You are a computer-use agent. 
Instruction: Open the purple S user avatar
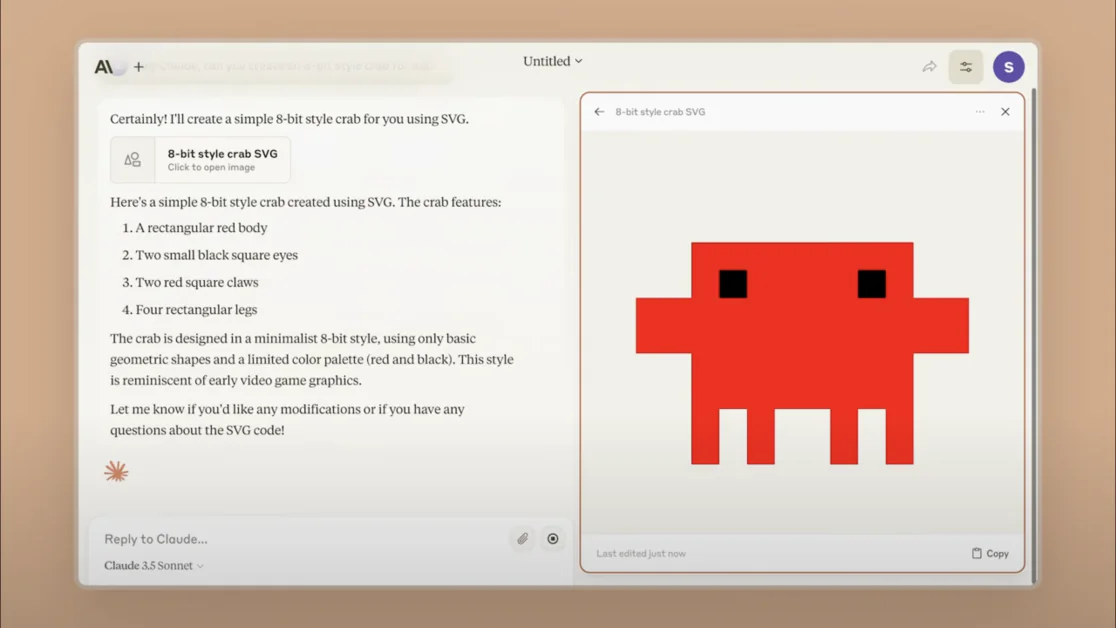(x=1008, y=67)
